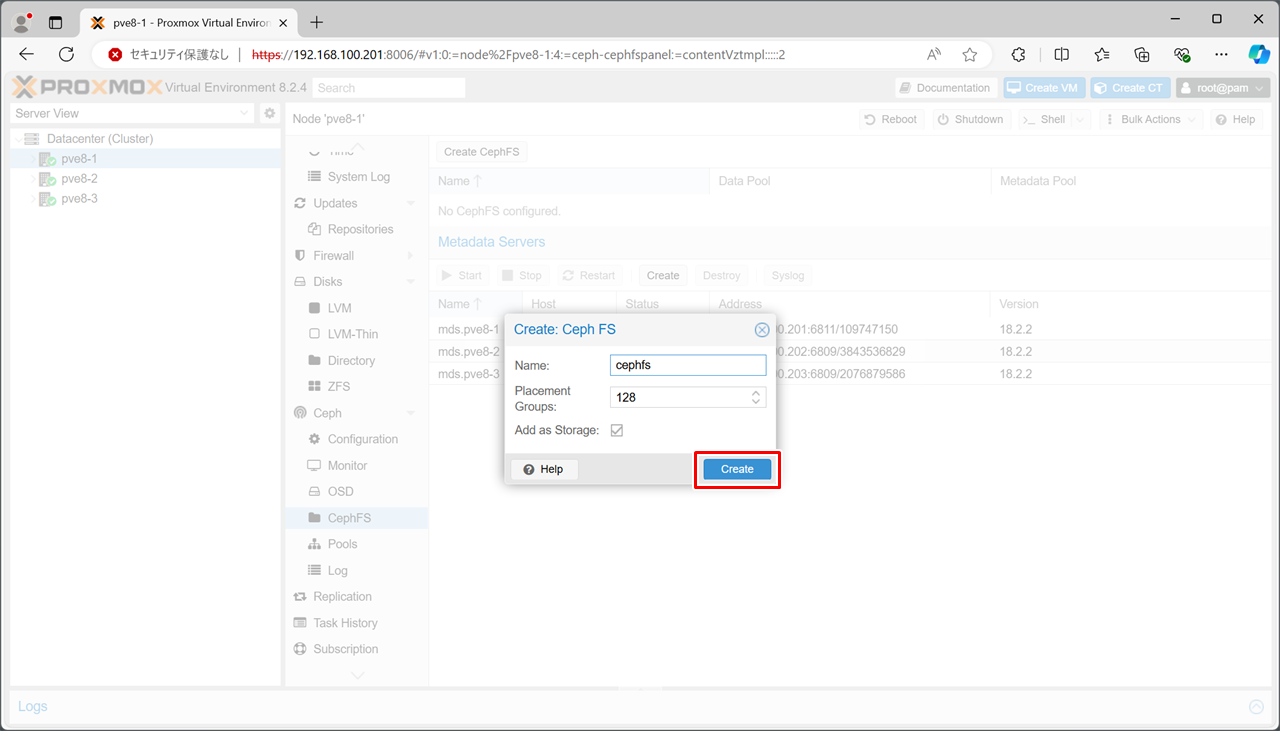This screenshot has width=1280, height=731.
Task: Open the OSD section in Ceph menu
Action: pyautogui.click(x=340, y=492)
